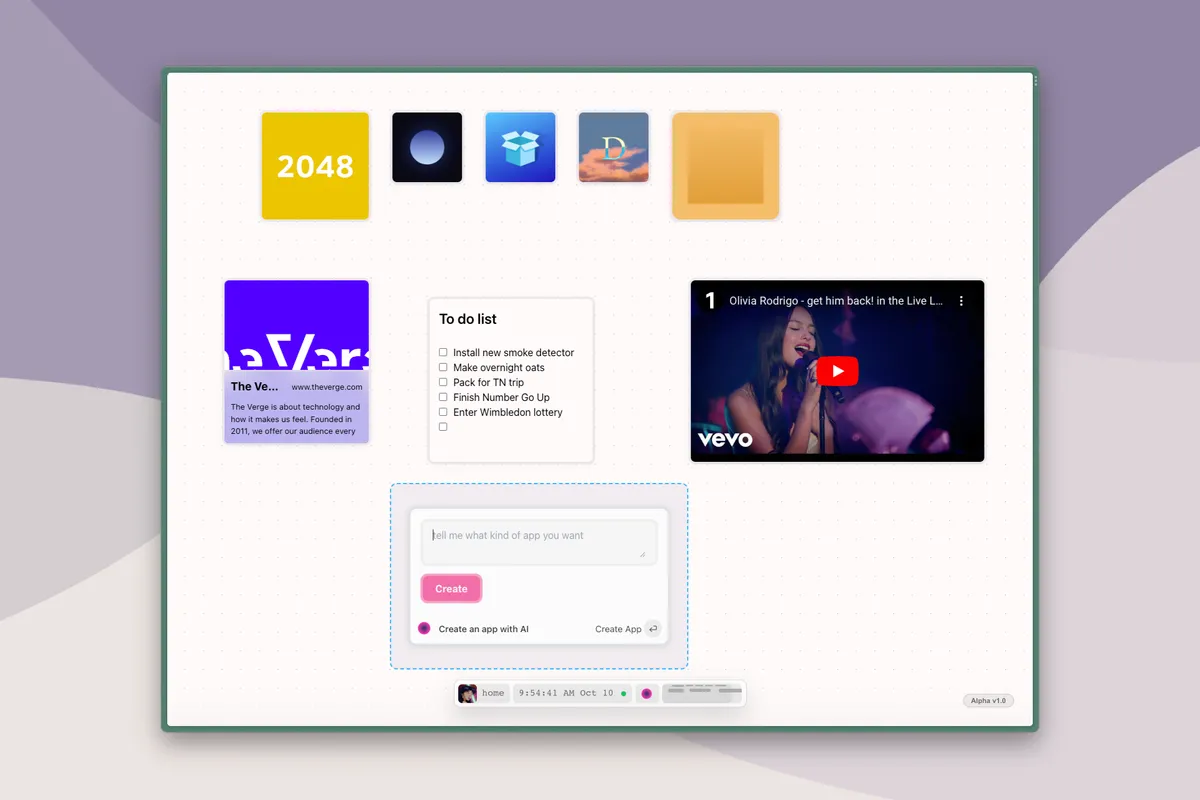Check 'Enter Wimbledon lottery'
This screenshot has height=800, width=1200.
pos(443,412)
